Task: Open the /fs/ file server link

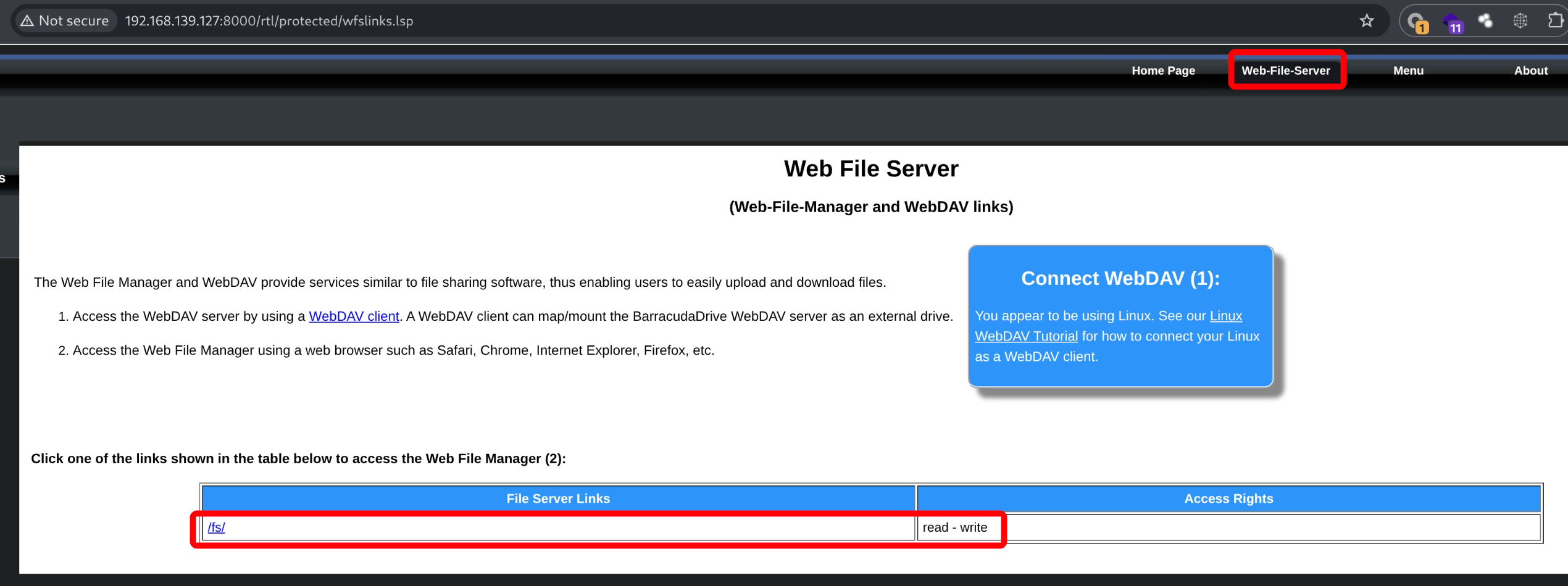Action: click(x=216, y=527)
